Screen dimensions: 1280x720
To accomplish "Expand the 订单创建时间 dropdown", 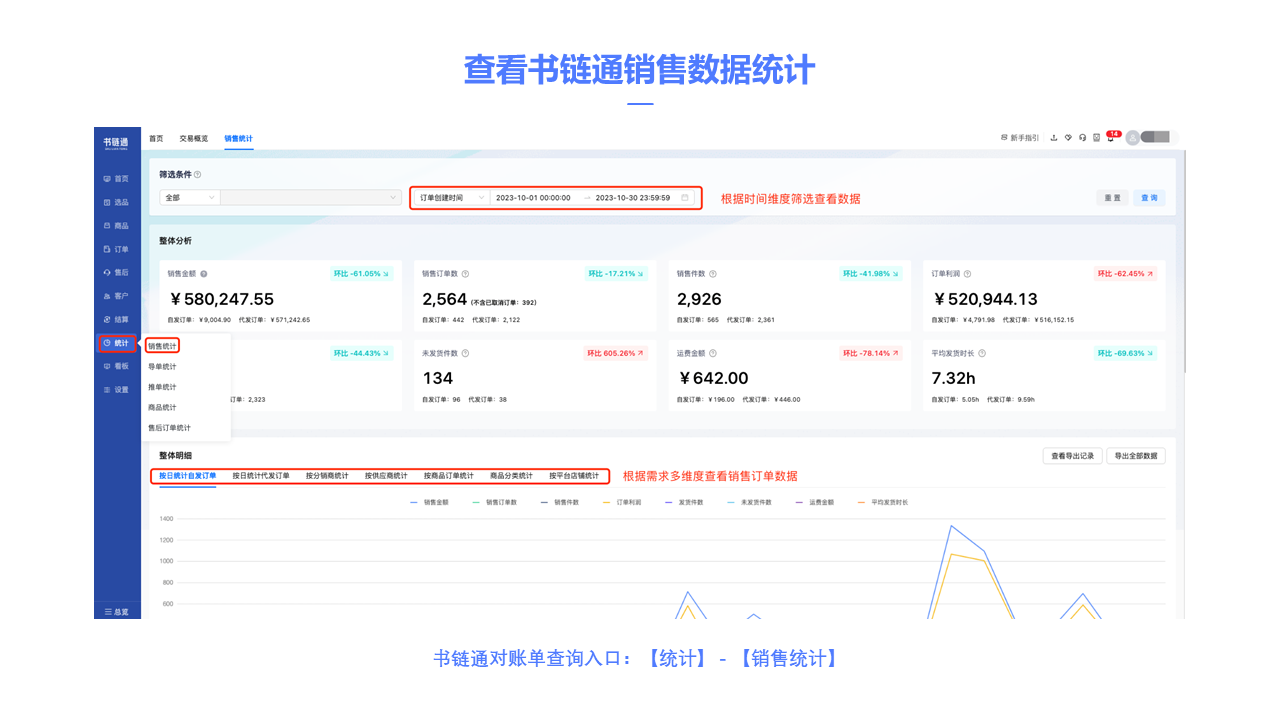I will 452,198.
